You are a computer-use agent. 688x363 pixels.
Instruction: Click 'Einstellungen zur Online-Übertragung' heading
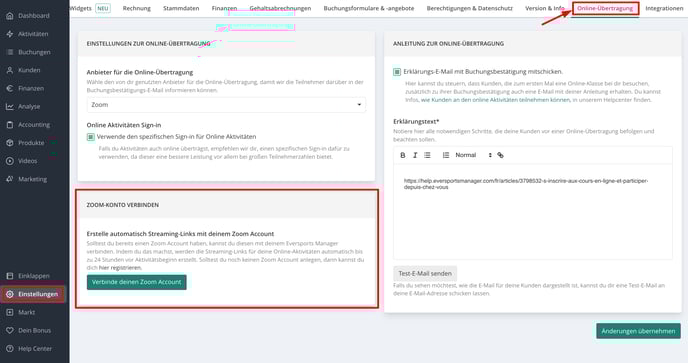click(148, 44)
